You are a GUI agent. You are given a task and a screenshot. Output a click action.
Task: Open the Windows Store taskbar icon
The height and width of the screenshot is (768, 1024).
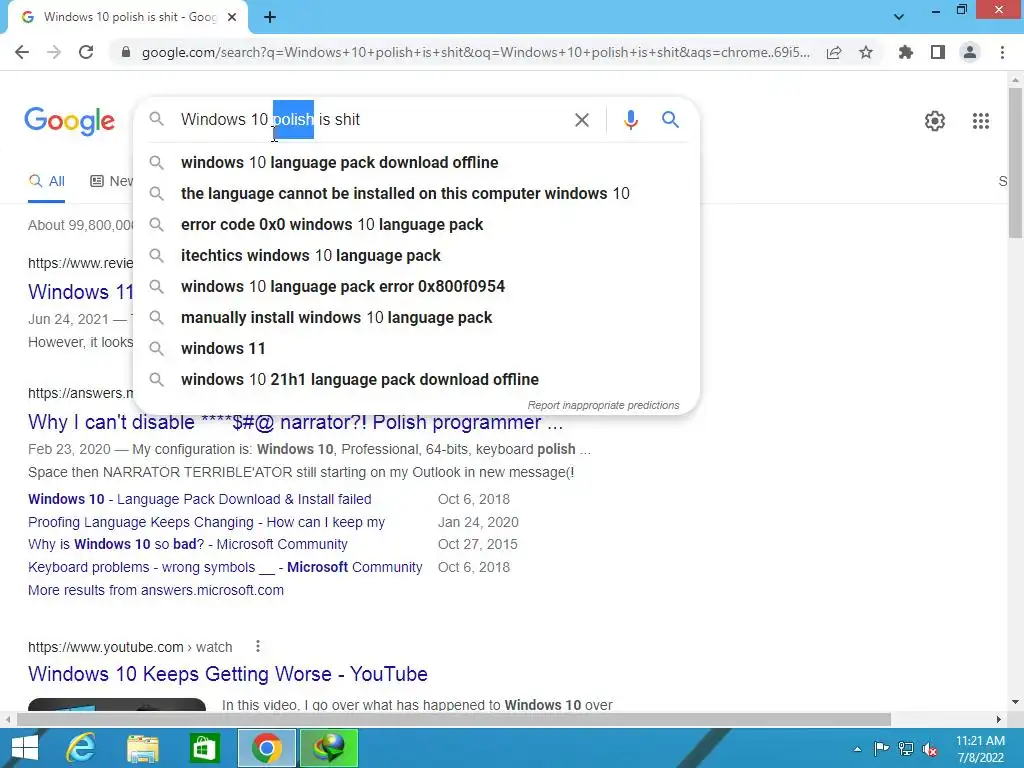pyautogui.click(x=204, y=748)
